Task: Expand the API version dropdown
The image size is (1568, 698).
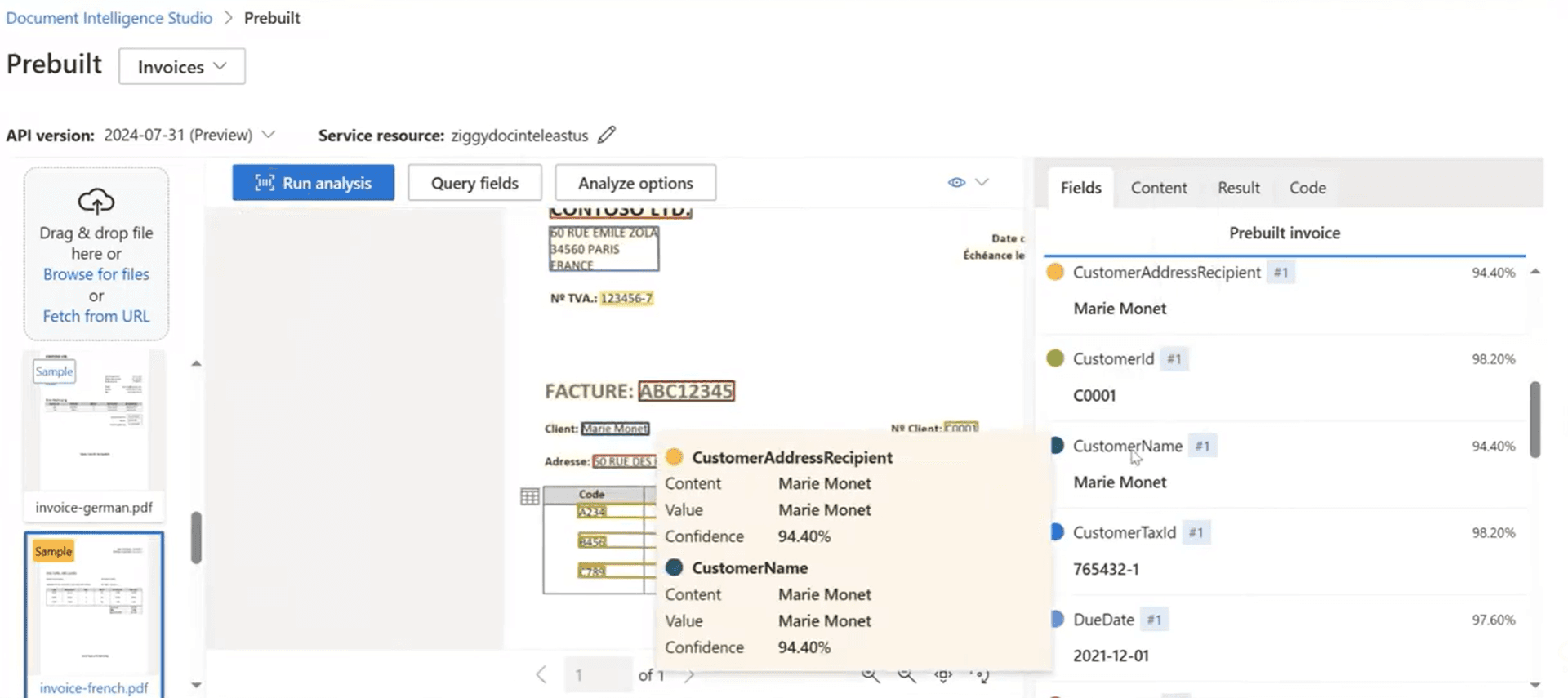Action: (269, 134)
